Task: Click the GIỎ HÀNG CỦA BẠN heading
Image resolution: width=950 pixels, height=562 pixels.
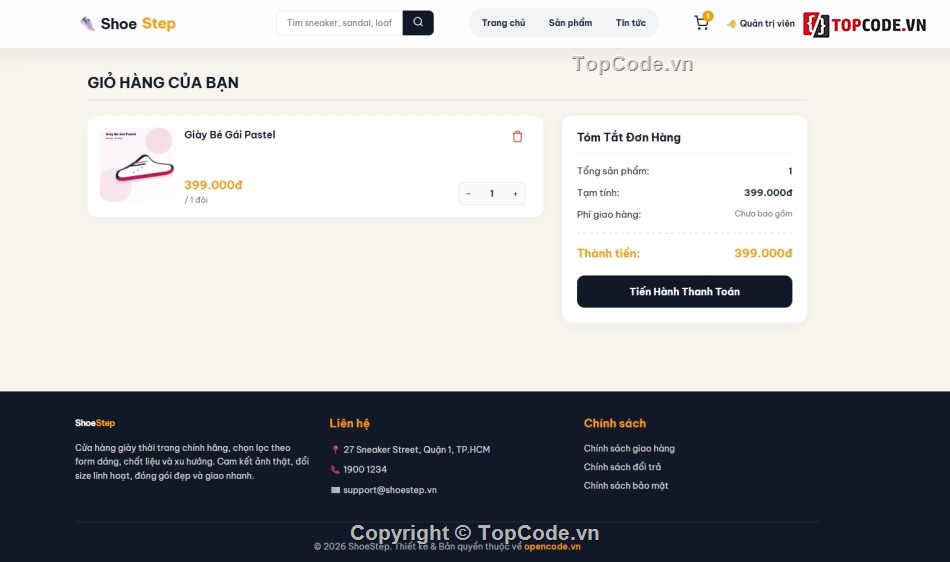Action: coord(163,82)
